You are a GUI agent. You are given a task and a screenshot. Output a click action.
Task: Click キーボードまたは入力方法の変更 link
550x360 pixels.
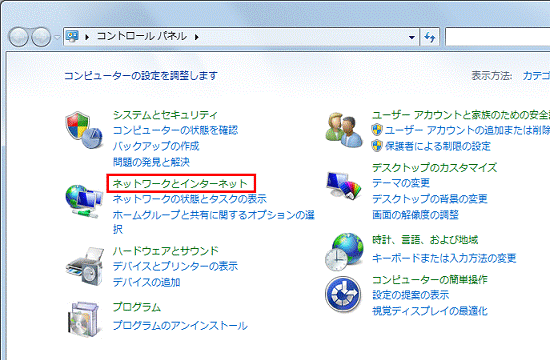[444, 258]
